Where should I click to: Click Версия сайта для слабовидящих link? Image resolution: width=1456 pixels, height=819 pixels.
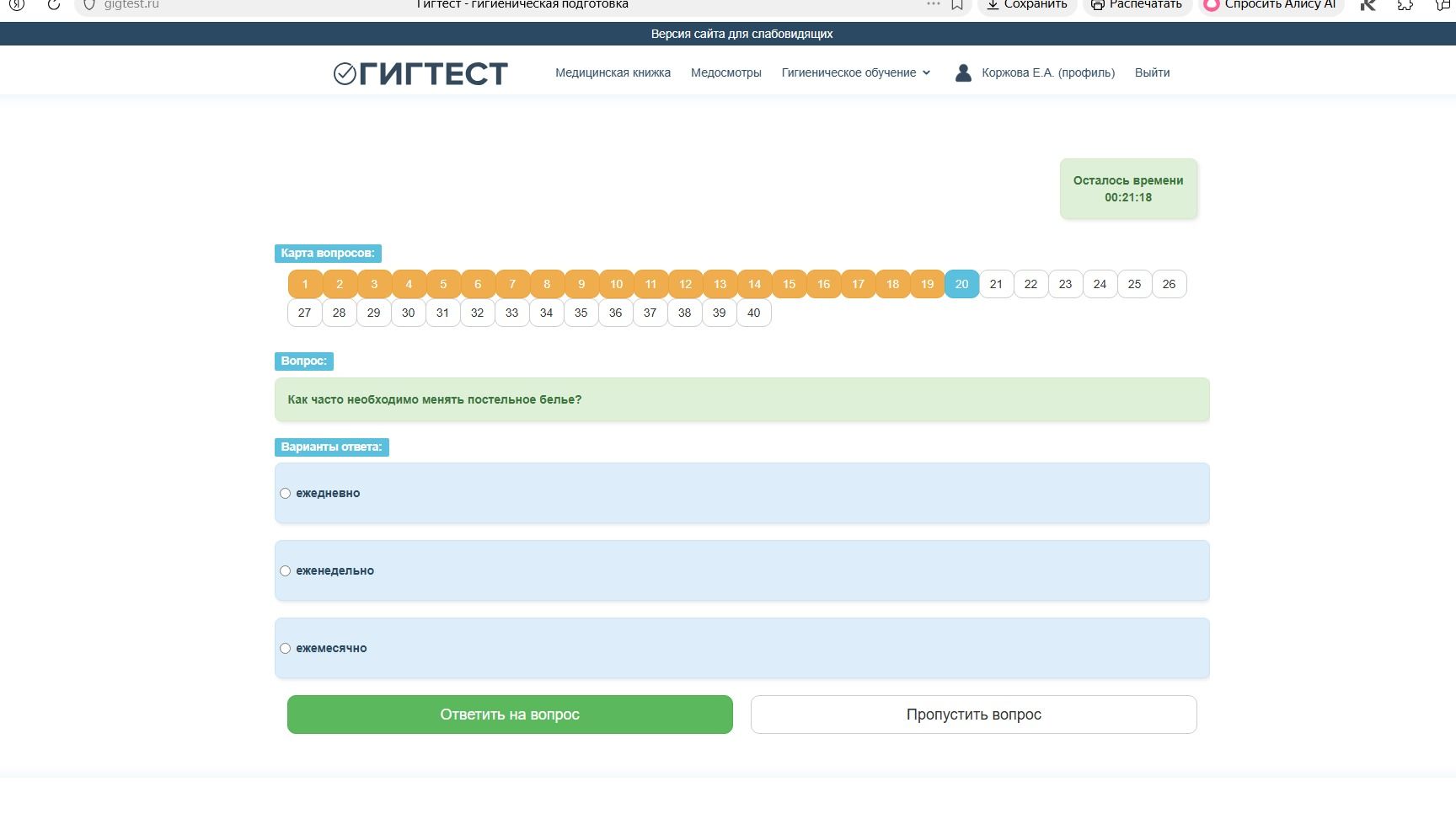741,34
